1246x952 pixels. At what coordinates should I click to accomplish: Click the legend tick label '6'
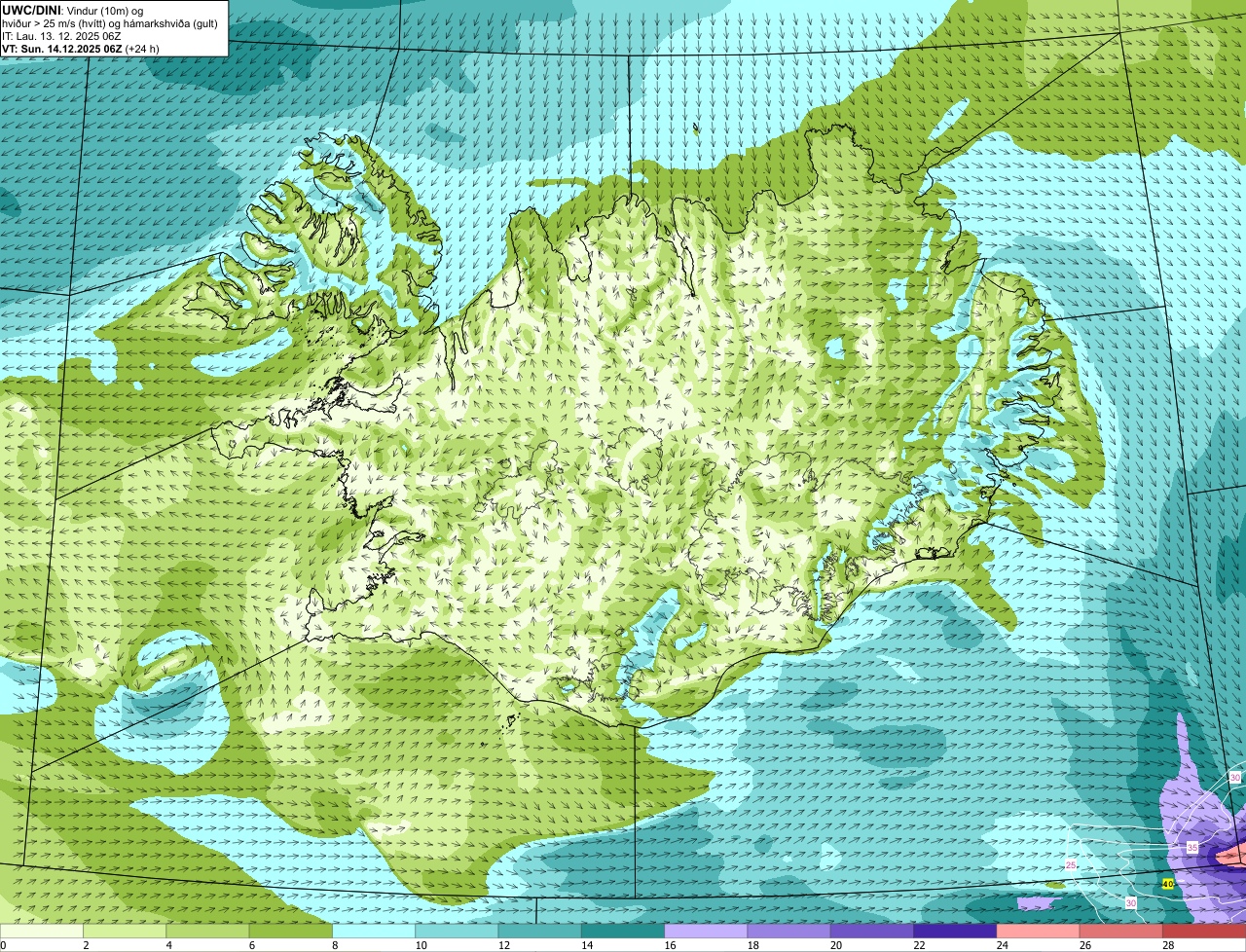(x=251, y=945)
